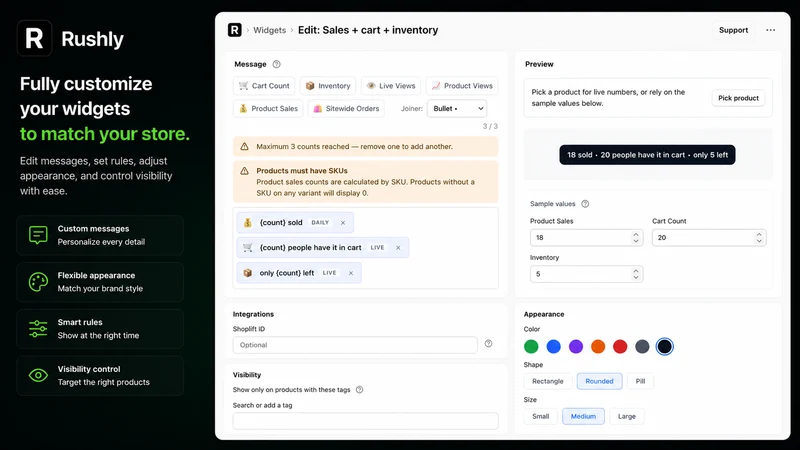Screen dimensions: 800x450
Task: Select the gray color swatch
Action: [x=642, y=347]
